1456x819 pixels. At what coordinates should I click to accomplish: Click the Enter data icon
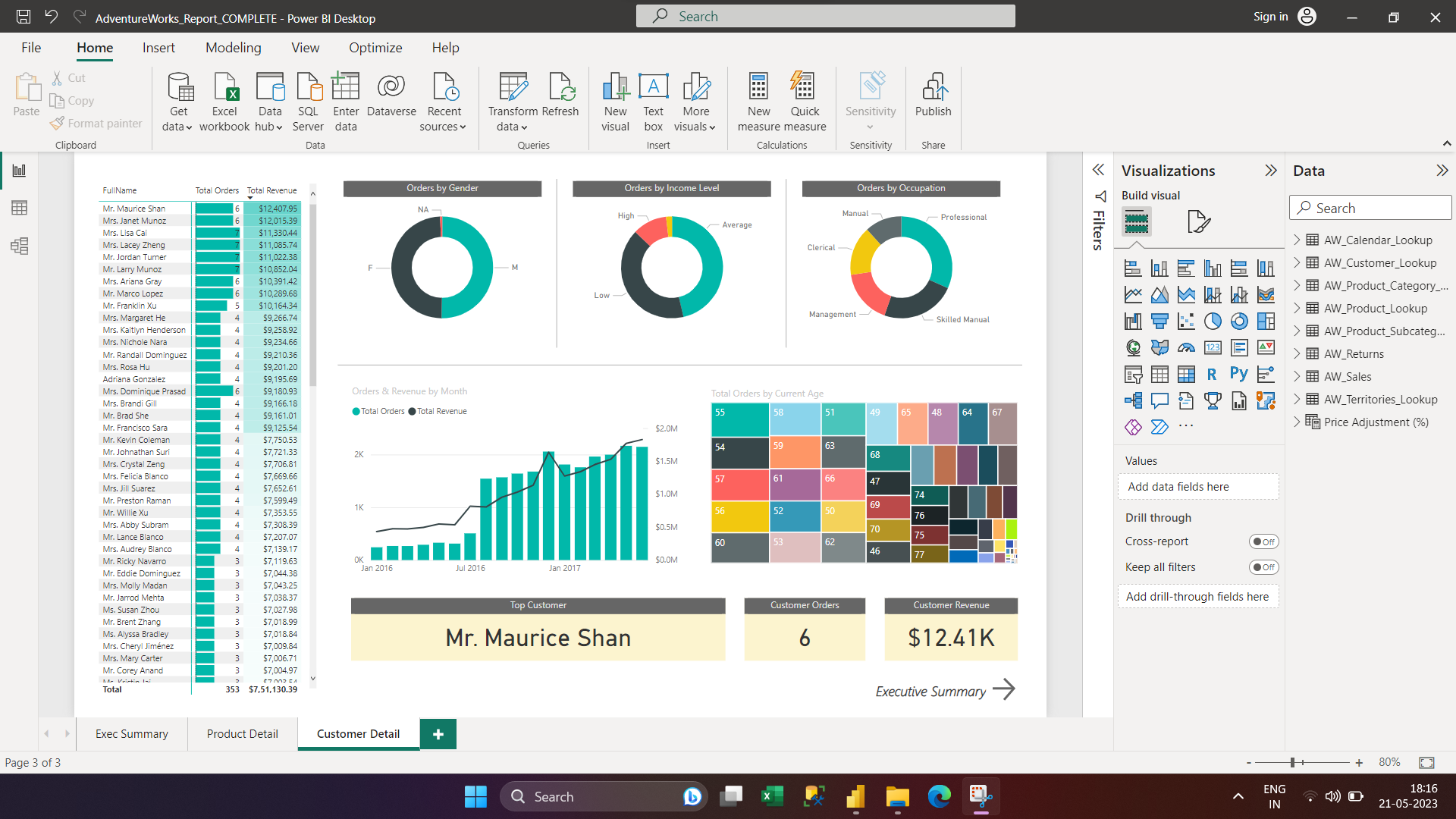tap(346, 86)
